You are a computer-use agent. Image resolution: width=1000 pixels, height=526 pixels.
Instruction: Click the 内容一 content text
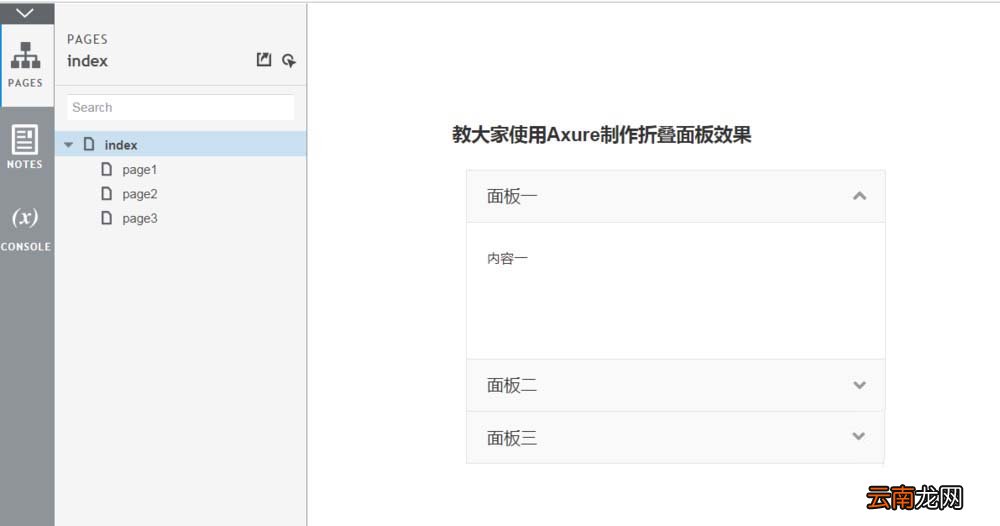coord(508,258)
